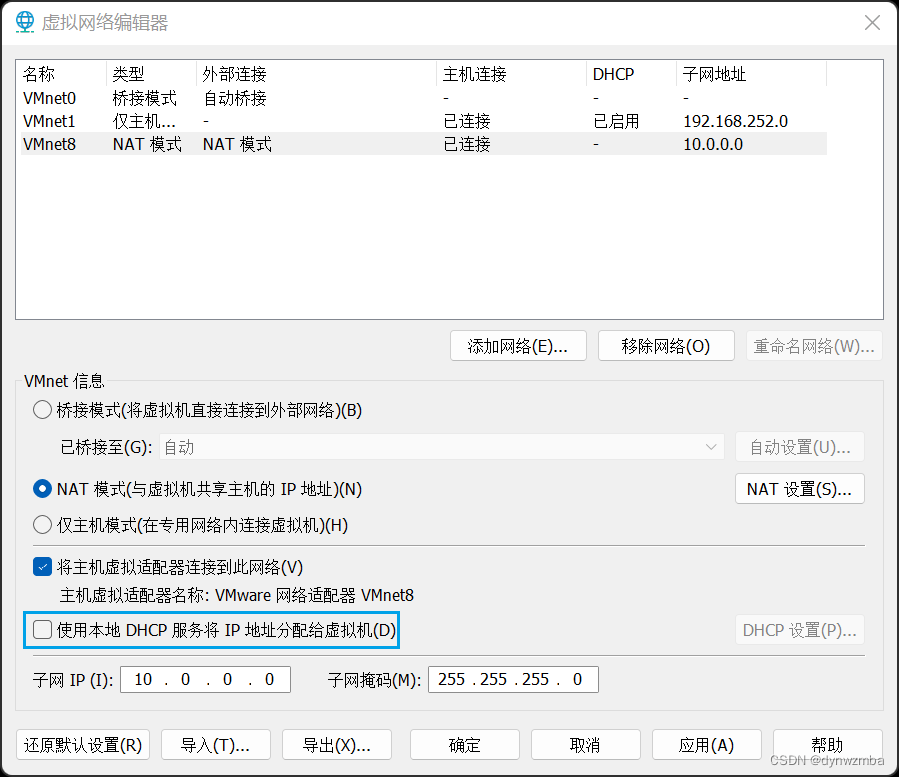This screenshot has width=899, height=777.
Task: Click 仅主机... type cell in VMnet1 row
Action: pyautogui.click(x=144, y=121)
